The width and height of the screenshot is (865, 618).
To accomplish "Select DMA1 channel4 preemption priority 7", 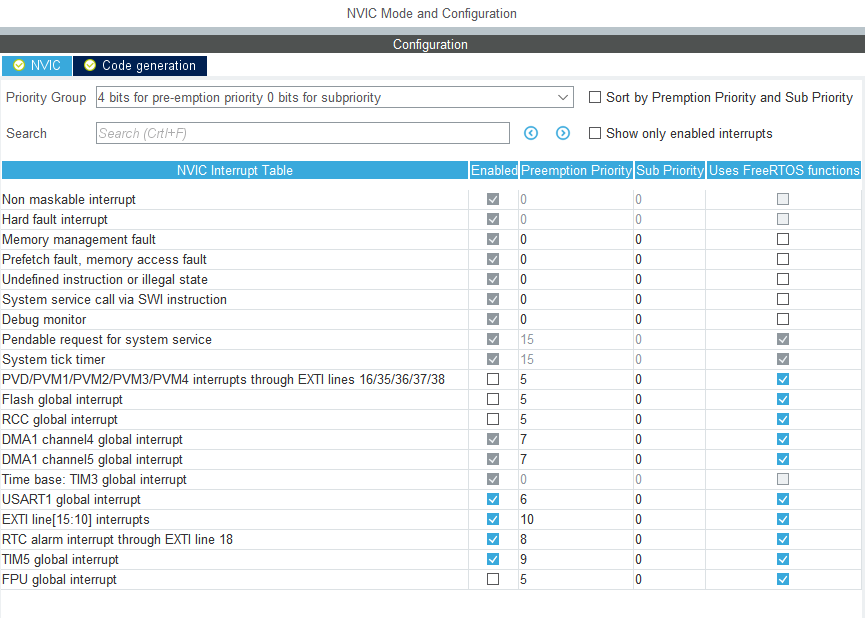I will point(576,439).
